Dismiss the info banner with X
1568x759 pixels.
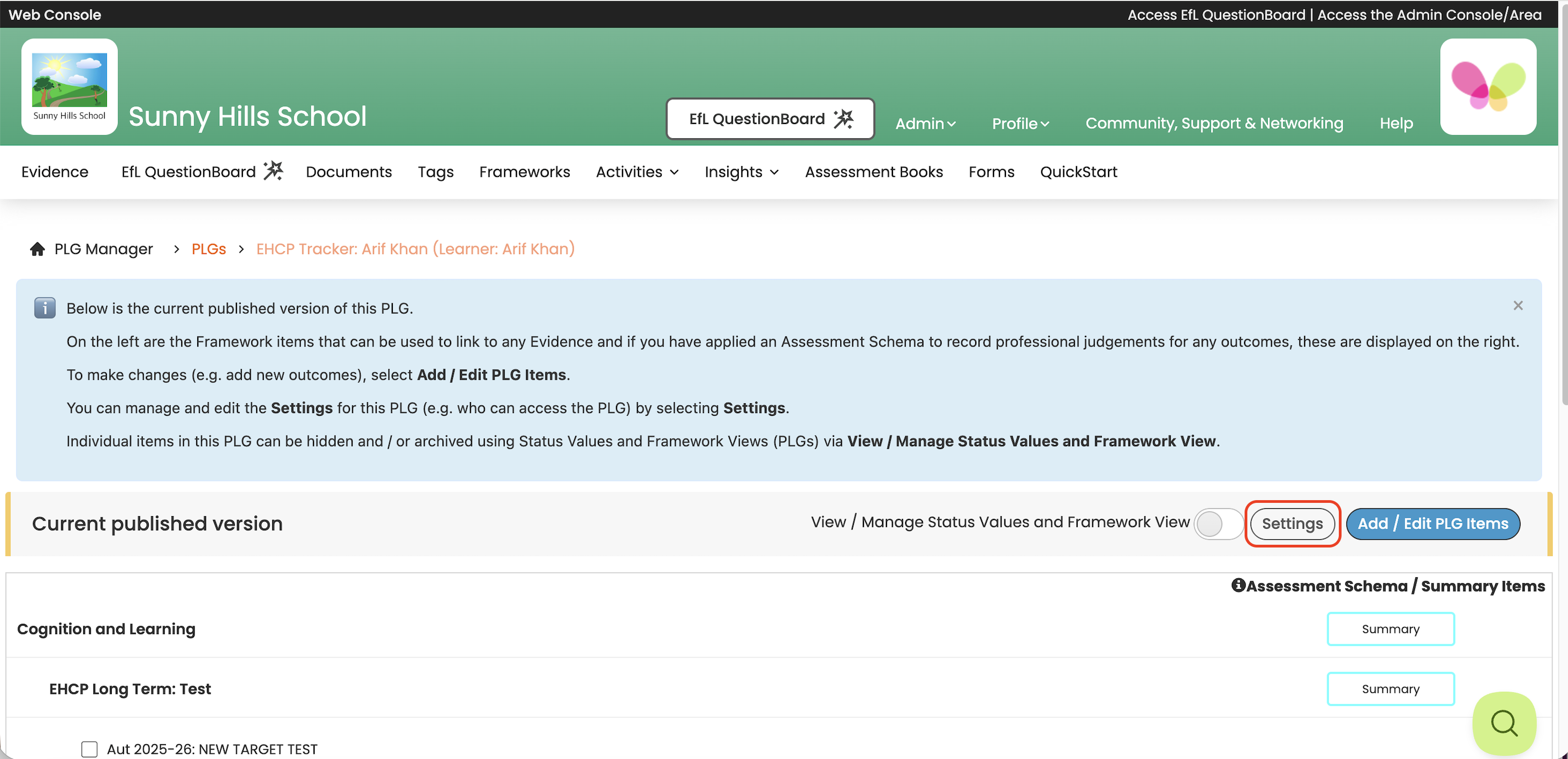coord(1517,306)
